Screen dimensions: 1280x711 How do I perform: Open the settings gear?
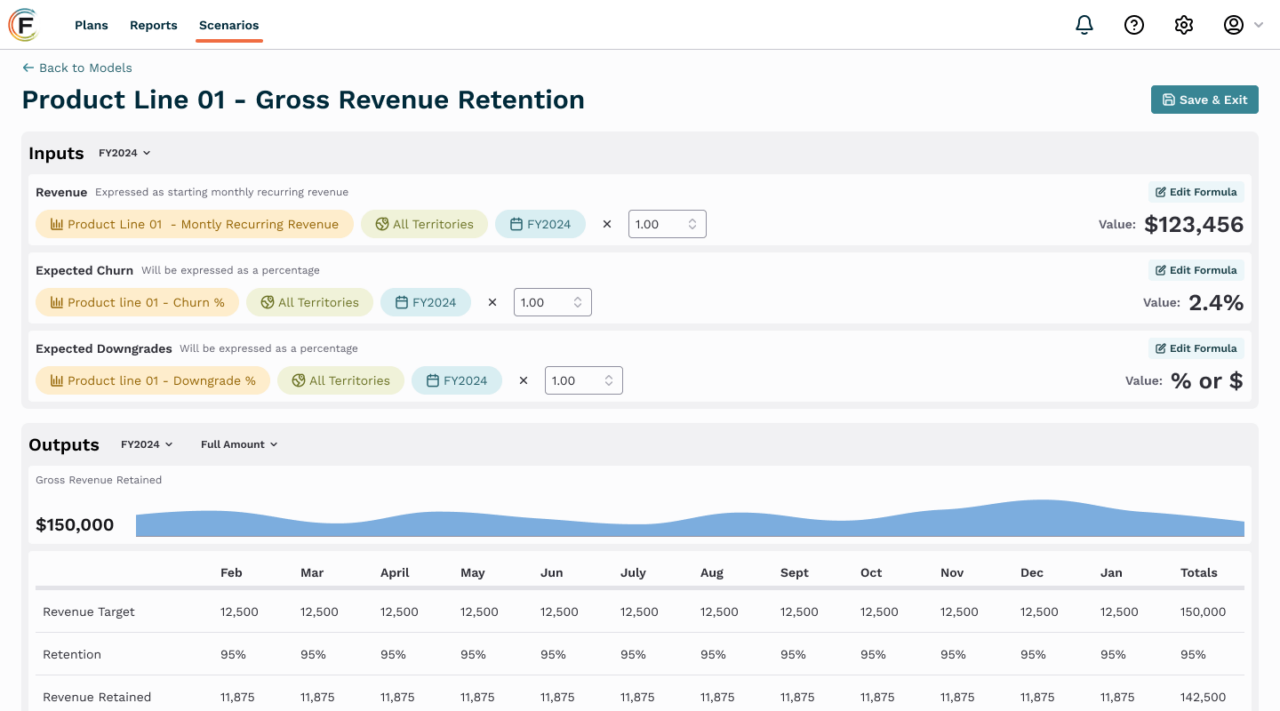[1184, 24]
